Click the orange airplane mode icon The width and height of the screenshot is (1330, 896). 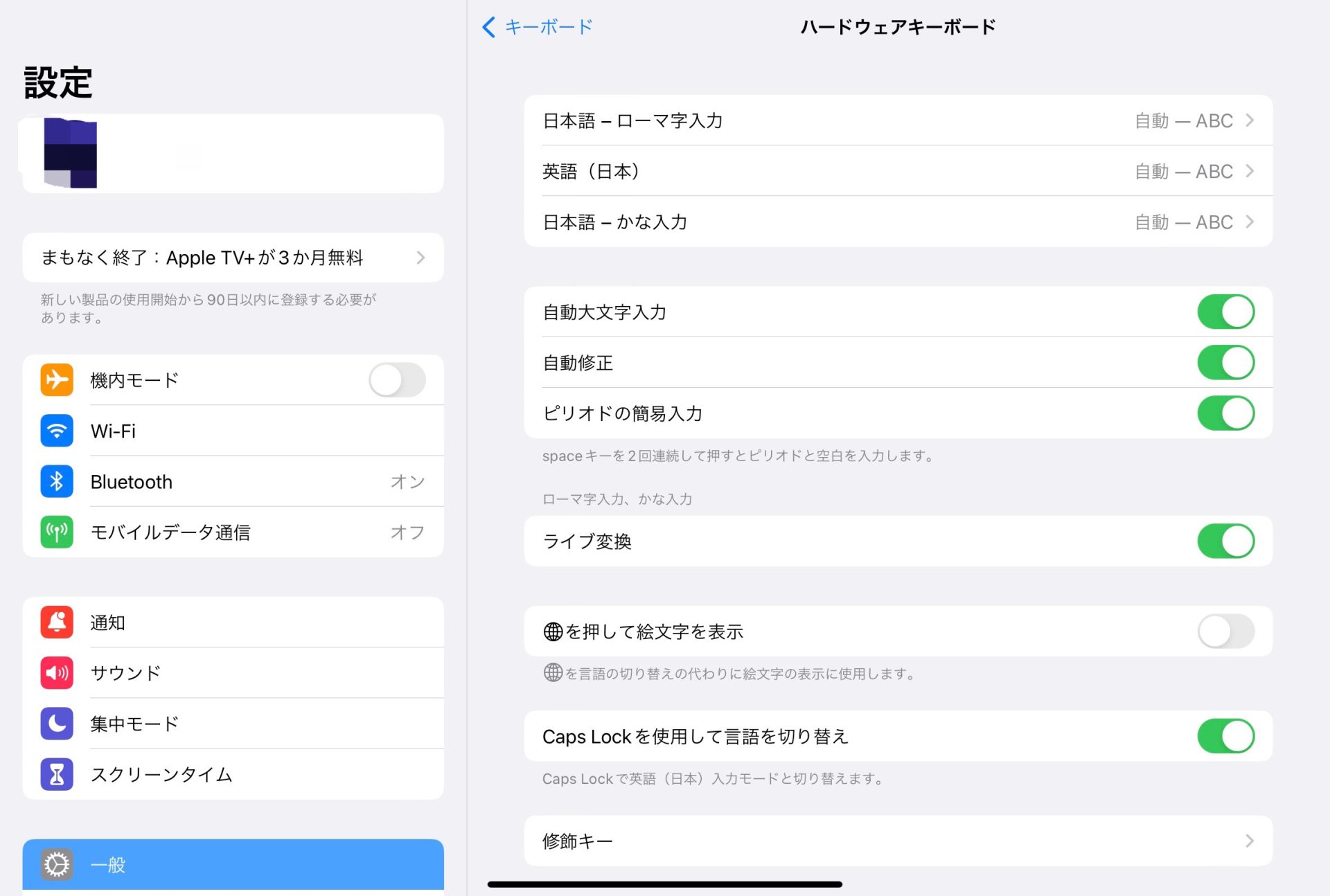point(57,379)
